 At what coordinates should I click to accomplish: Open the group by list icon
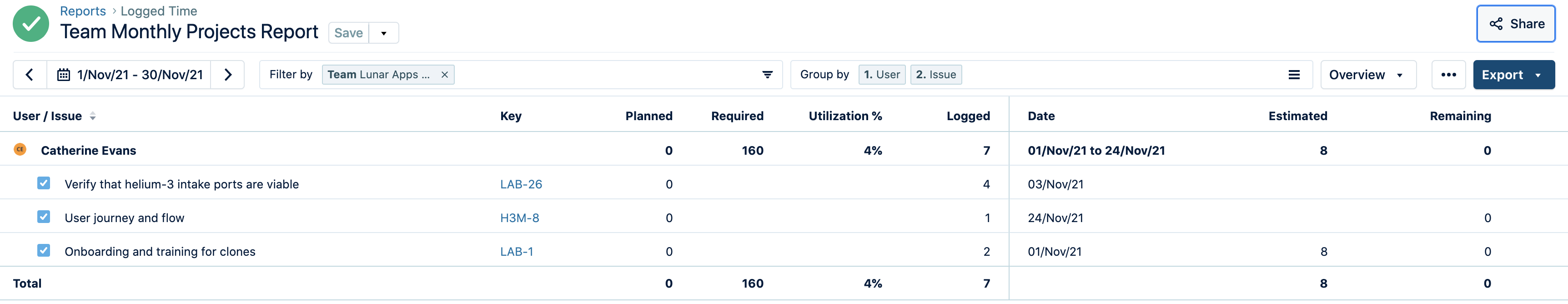coord(1293,75)
